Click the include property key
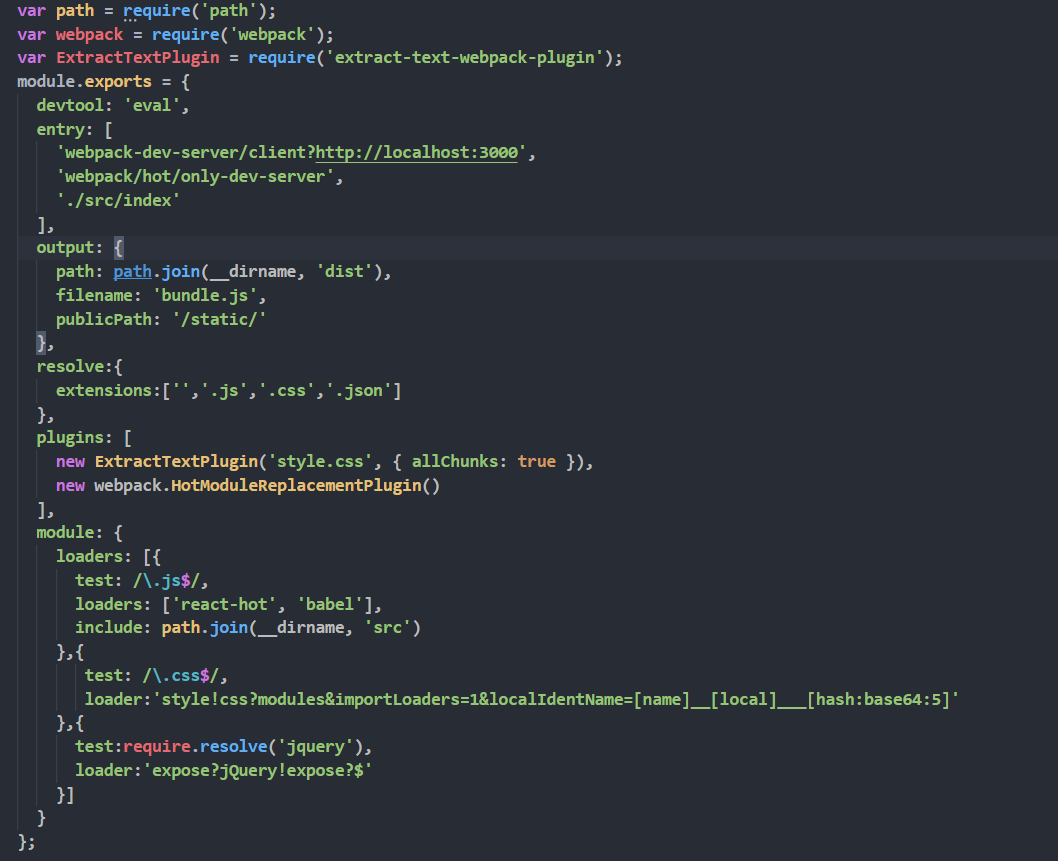 coord(108,628)
